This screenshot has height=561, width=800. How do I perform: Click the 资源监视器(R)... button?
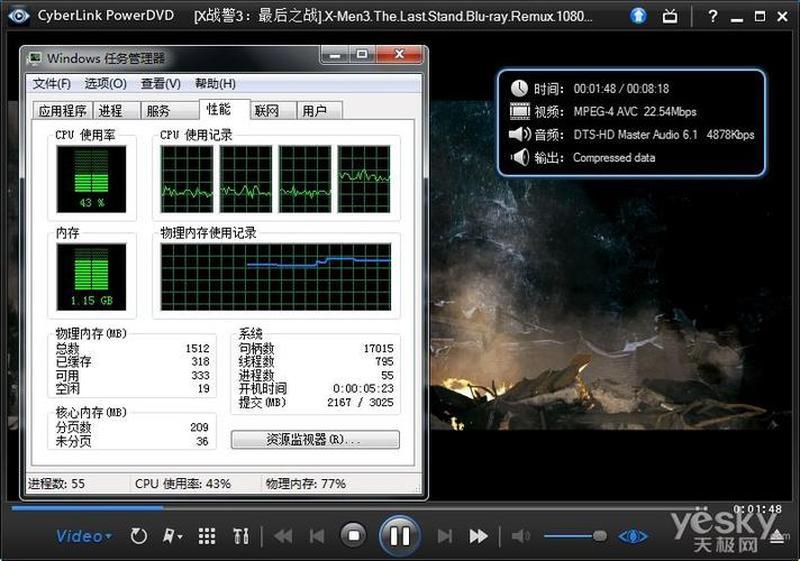tap(315, 440)
